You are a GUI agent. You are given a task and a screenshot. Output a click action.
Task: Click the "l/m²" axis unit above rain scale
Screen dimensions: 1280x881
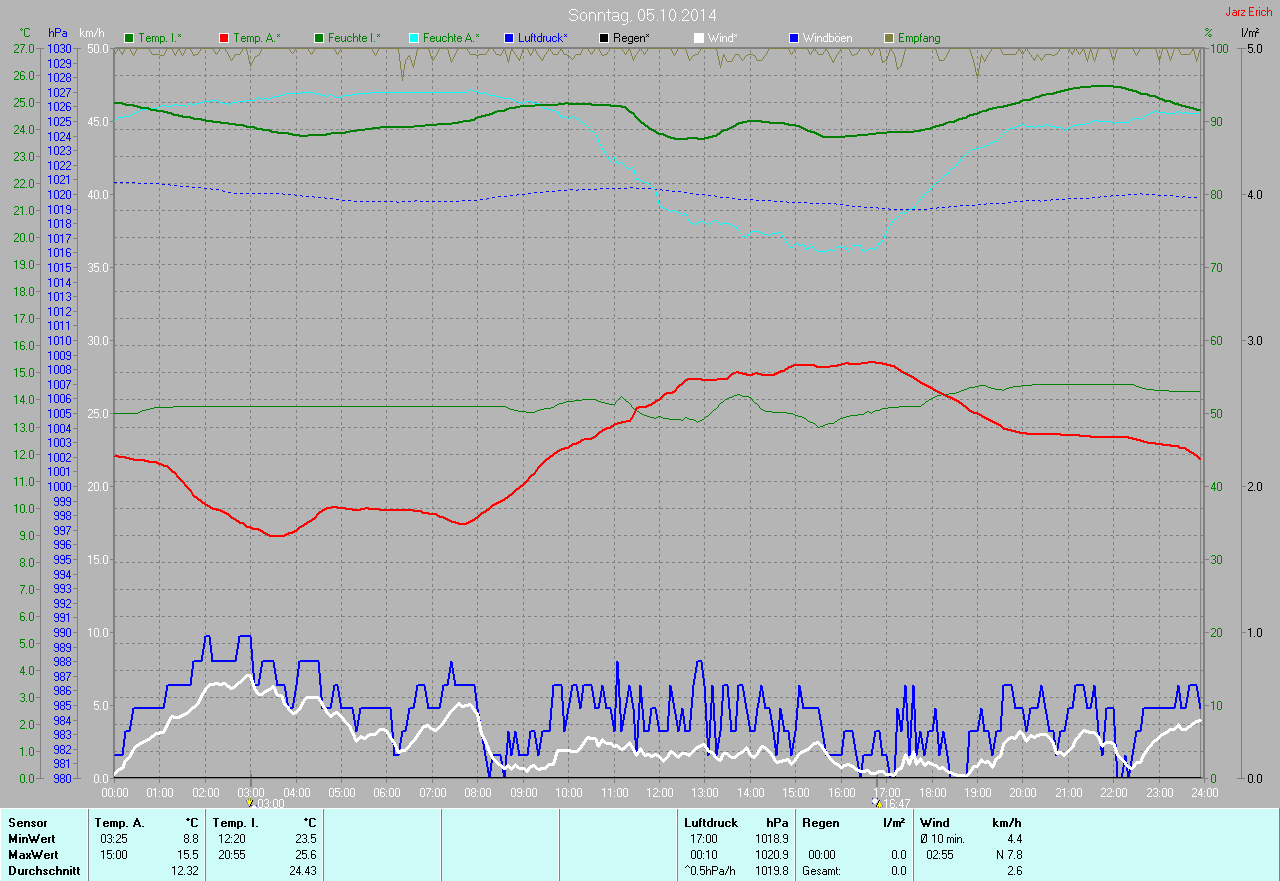[x=1249, y=33]
